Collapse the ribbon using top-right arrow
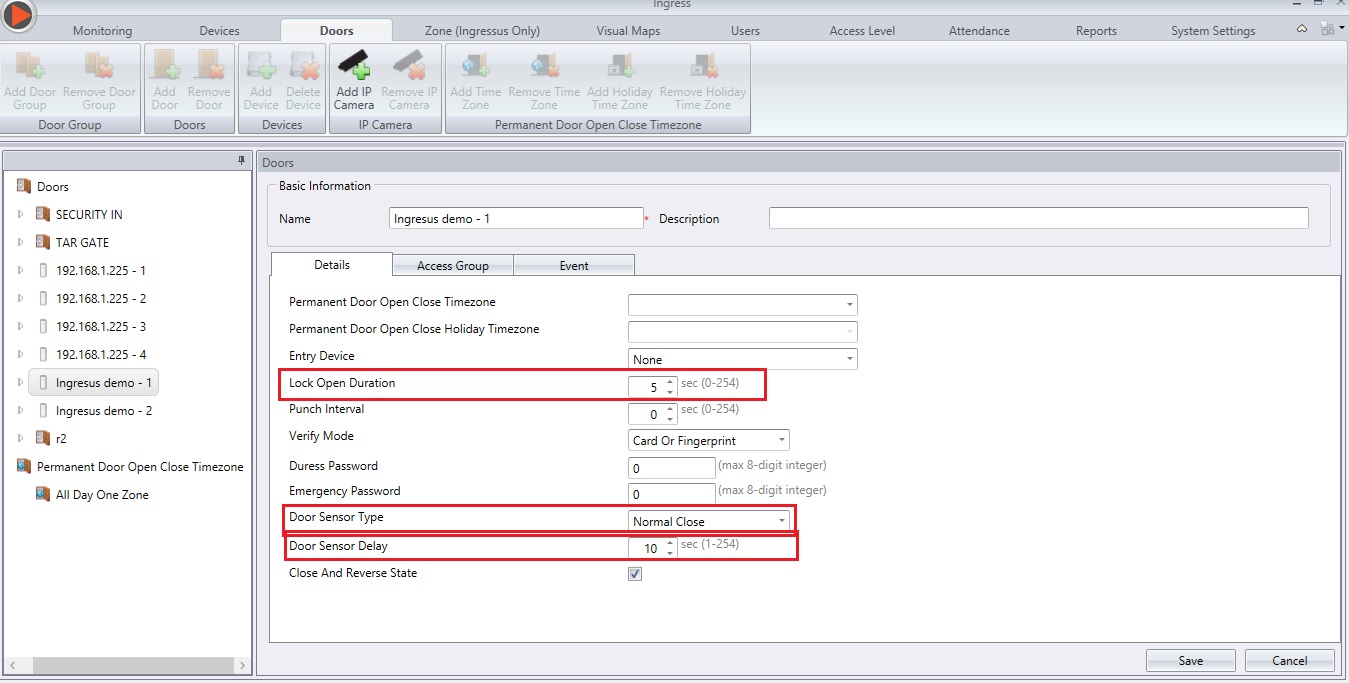Screen dimensions: 1349x683 1302,29
